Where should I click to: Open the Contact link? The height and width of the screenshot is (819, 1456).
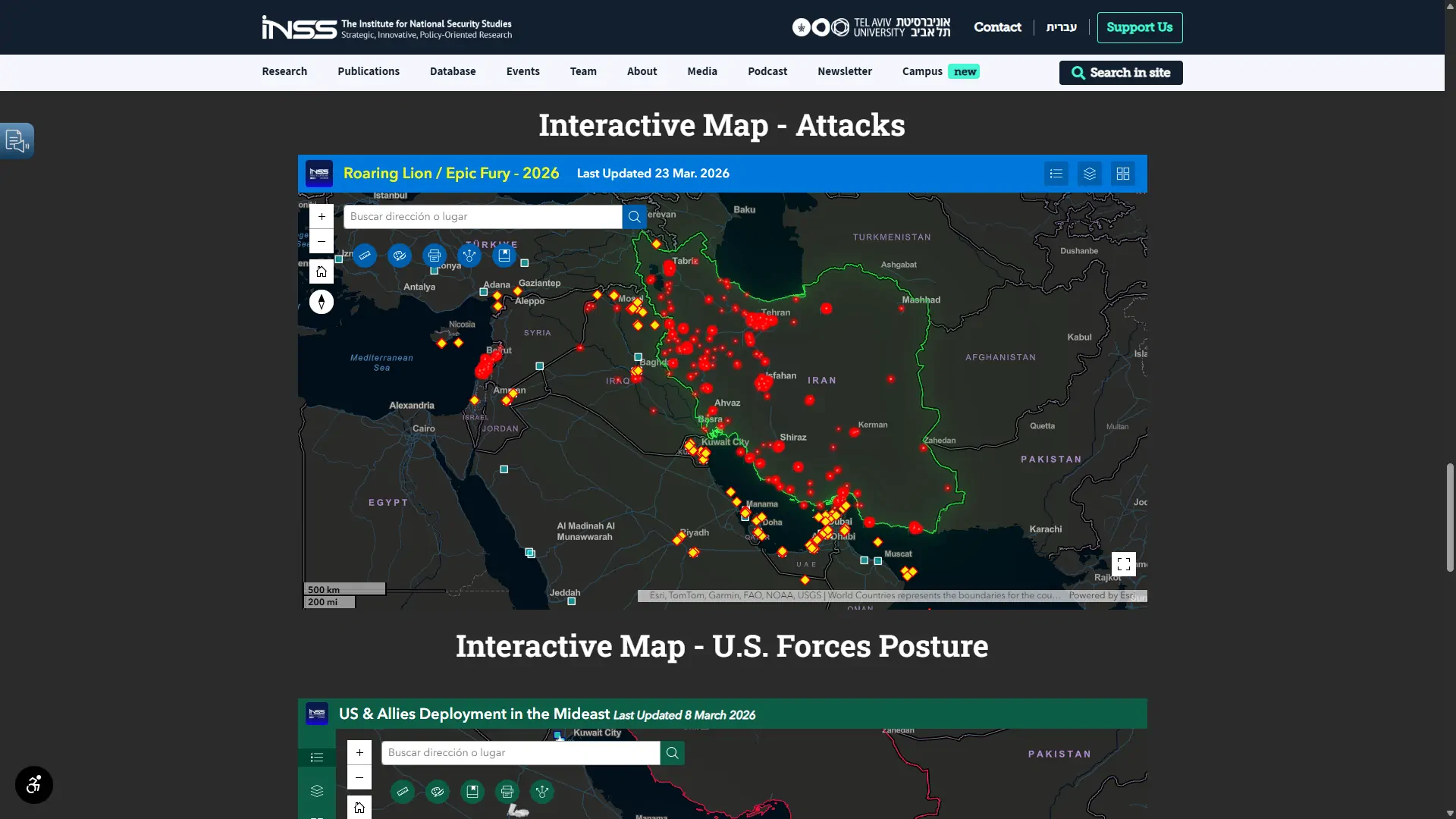click(x=997, y=27)
